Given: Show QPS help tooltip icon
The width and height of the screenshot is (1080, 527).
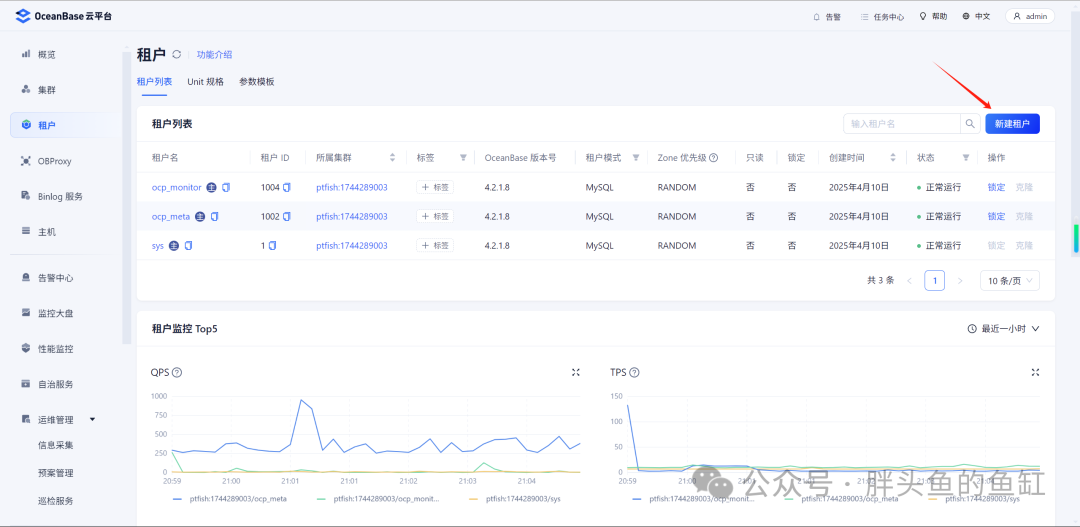Looking at the screenshot, I should [177, 372].
